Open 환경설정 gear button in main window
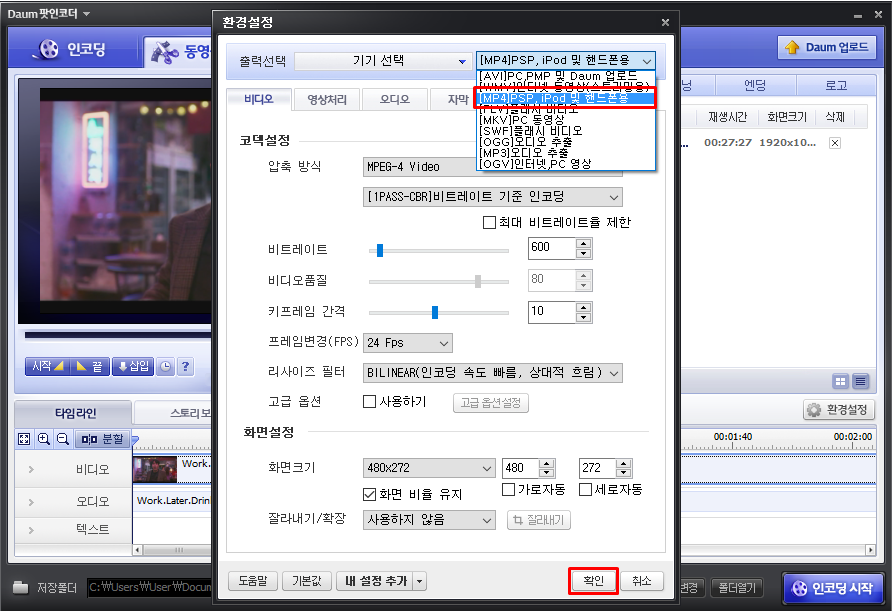The image size is (892, 611). (839, 410)
